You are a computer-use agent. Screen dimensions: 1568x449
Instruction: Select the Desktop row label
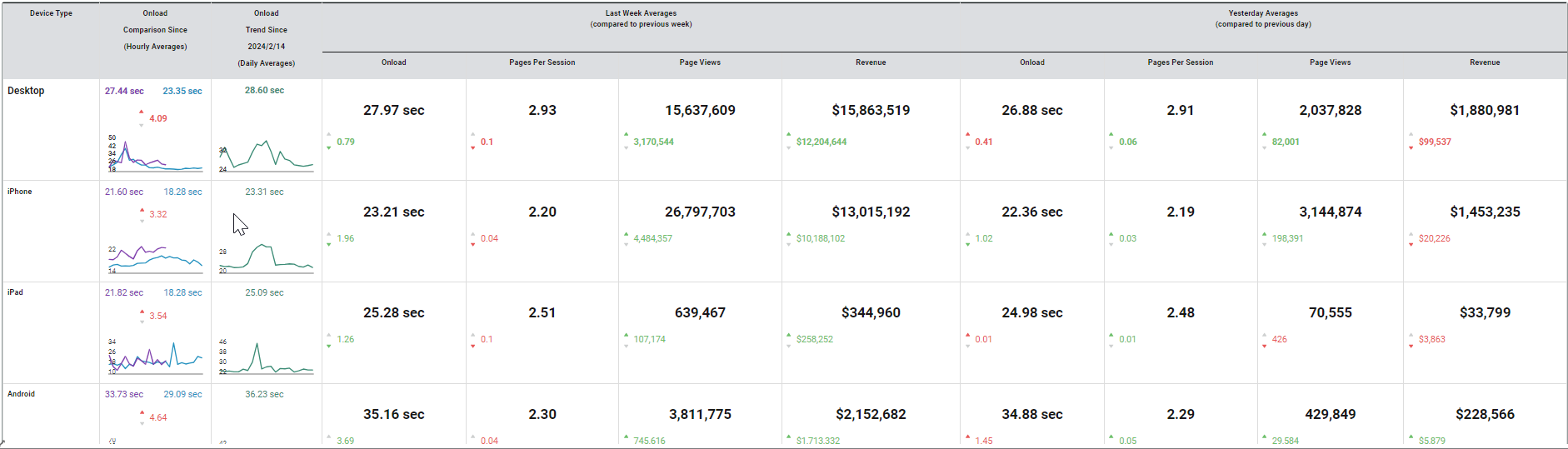pos(26,91)
